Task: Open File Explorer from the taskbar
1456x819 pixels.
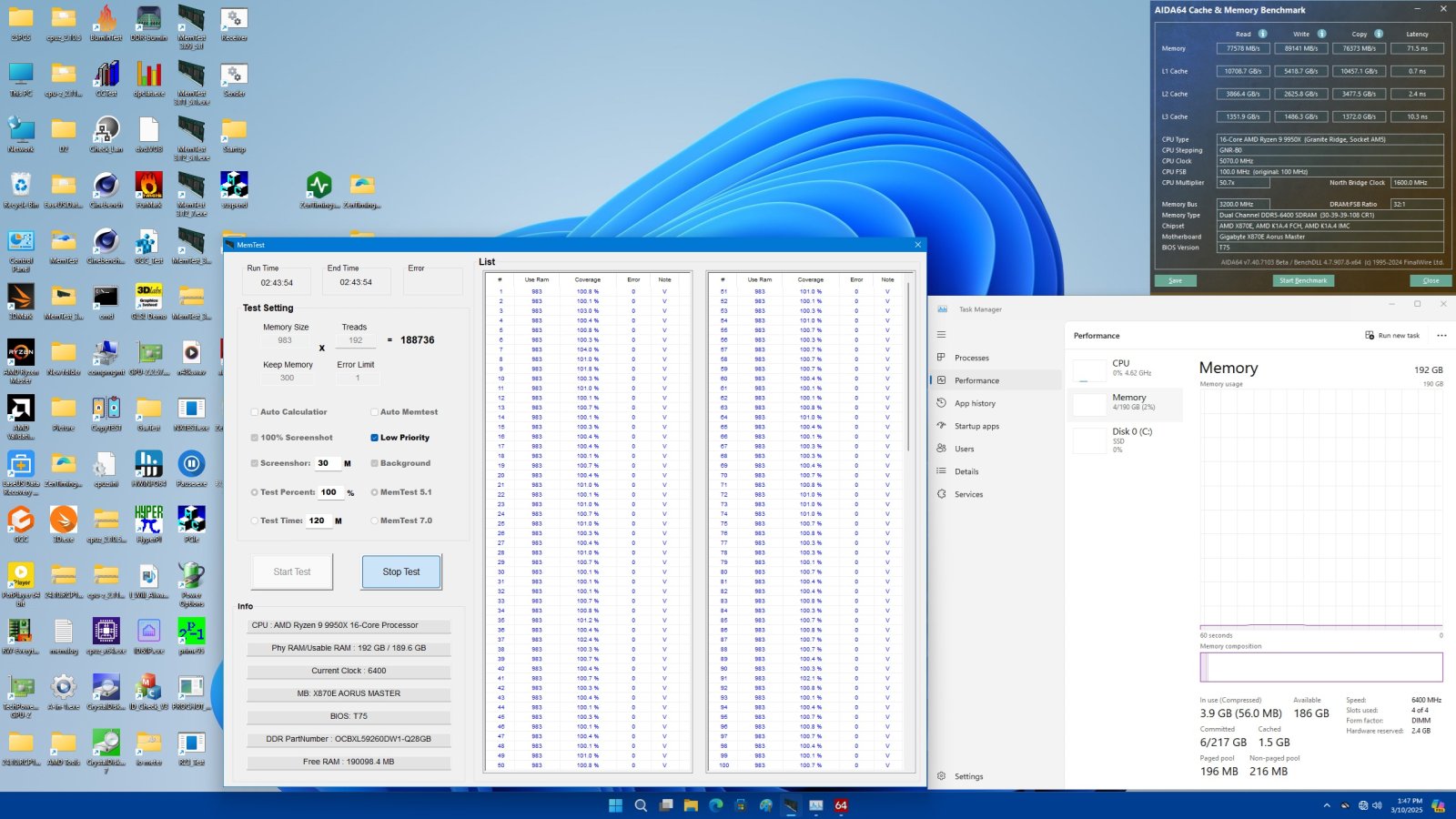Action: [x=691, y=805]
